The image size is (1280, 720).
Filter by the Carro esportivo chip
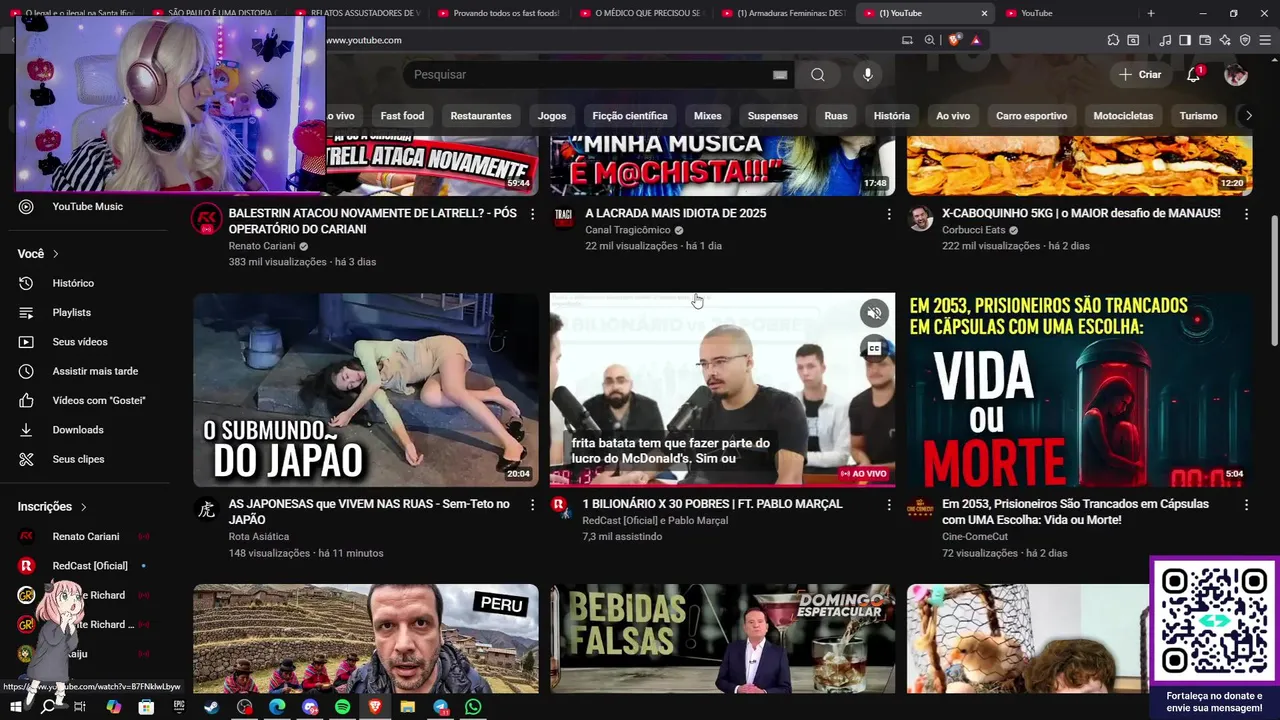pyautogui.click(x=1031, y=116)
